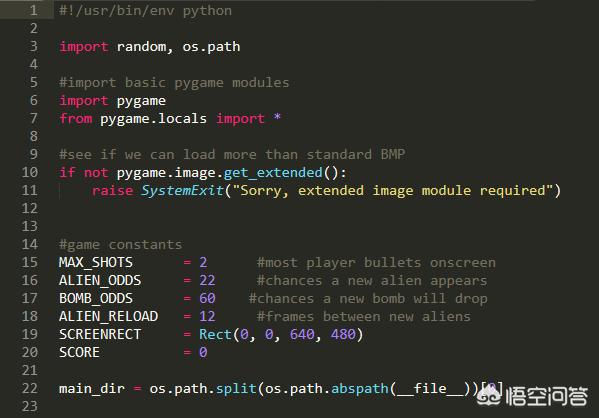Viewport: 599px width, 418px height.
Task: Click the ALIEN_RELOAD constant name
Action: point(108,316)
